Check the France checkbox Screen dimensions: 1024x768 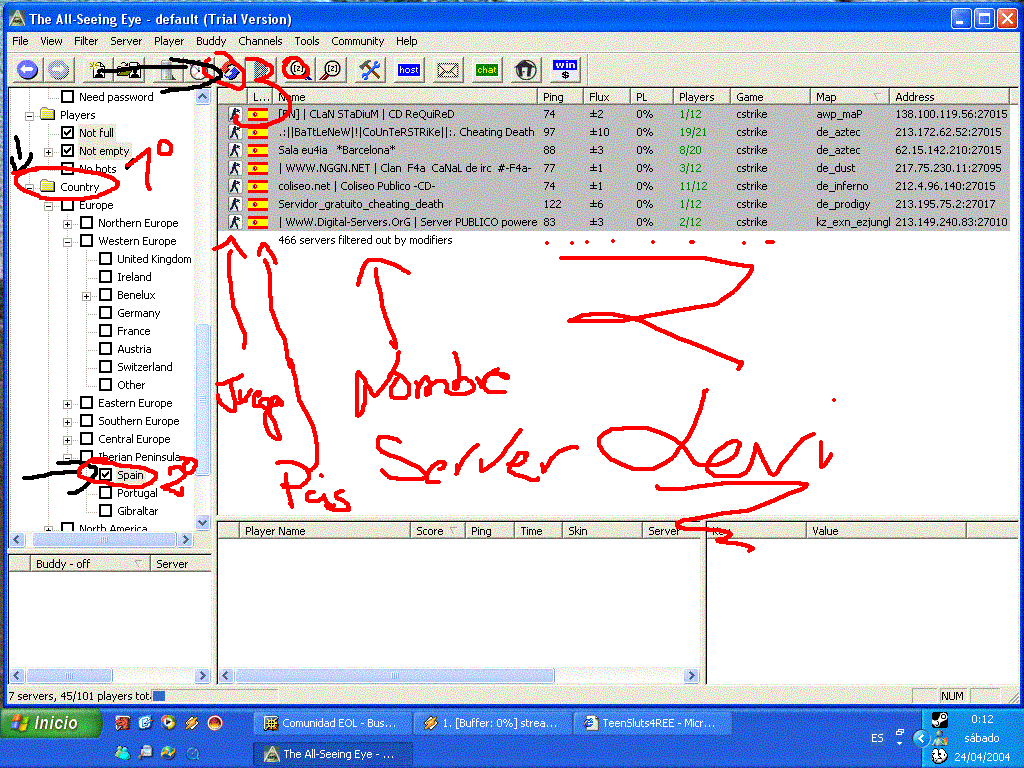pyautogui.click(x=105, y=331)
